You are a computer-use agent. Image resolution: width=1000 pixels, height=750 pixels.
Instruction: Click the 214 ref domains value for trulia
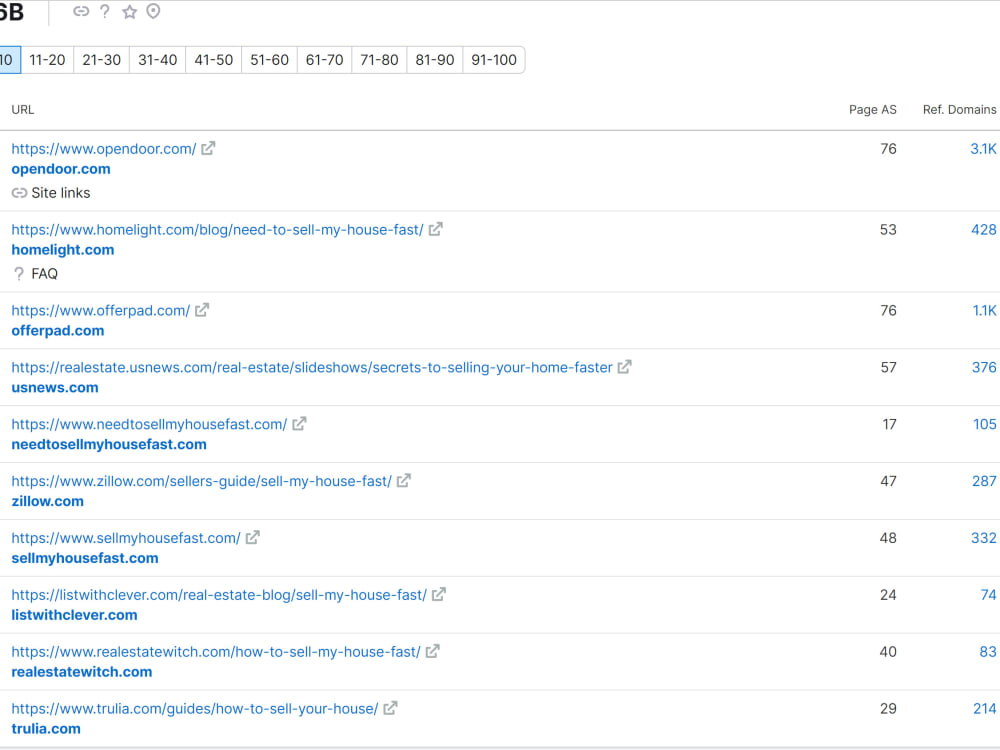point(985,709)
